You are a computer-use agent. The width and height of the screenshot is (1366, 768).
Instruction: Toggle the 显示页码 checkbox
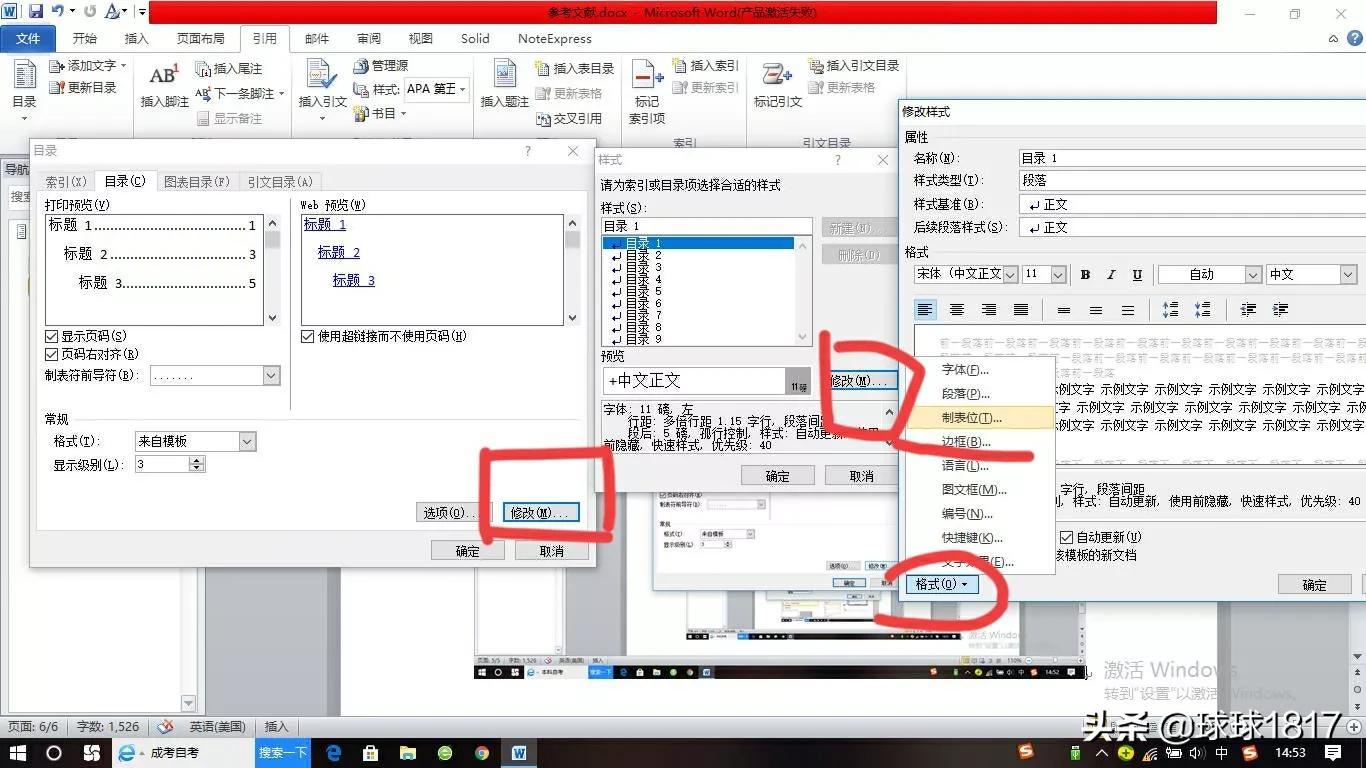click(52, 337)
